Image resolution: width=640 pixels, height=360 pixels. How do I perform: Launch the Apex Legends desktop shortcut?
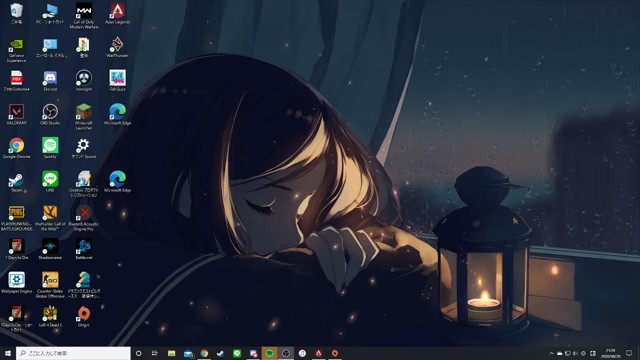(118, 13)
